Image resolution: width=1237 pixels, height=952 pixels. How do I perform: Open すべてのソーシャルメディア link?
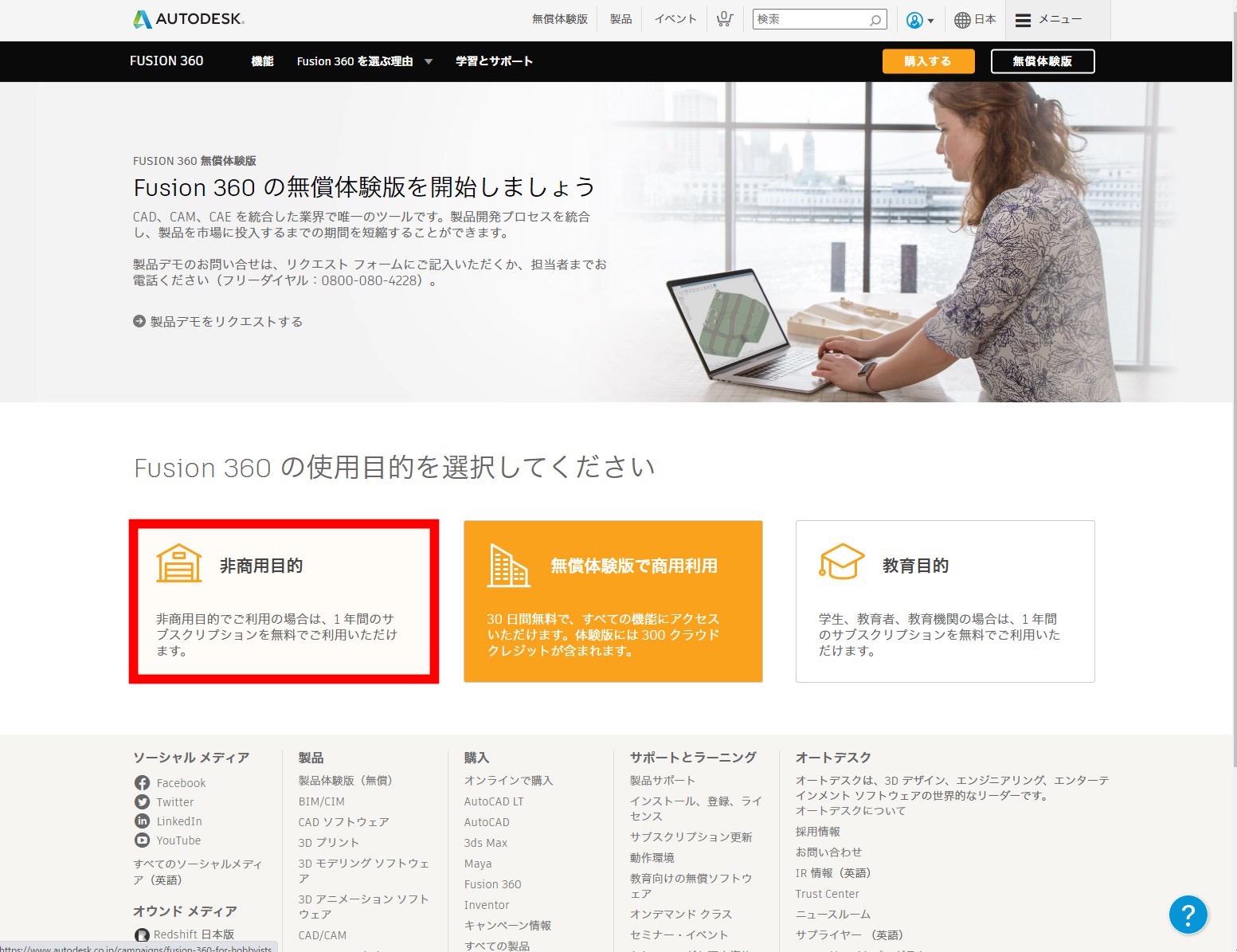tap(198, 872)
